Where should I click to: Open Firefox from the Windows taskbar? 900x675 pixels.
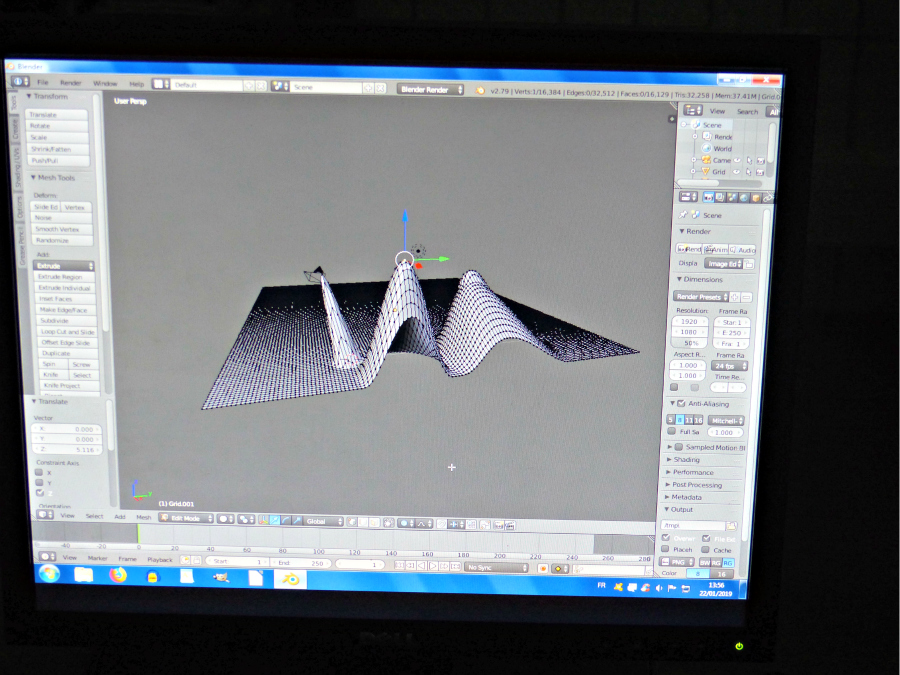coord(118,575)
